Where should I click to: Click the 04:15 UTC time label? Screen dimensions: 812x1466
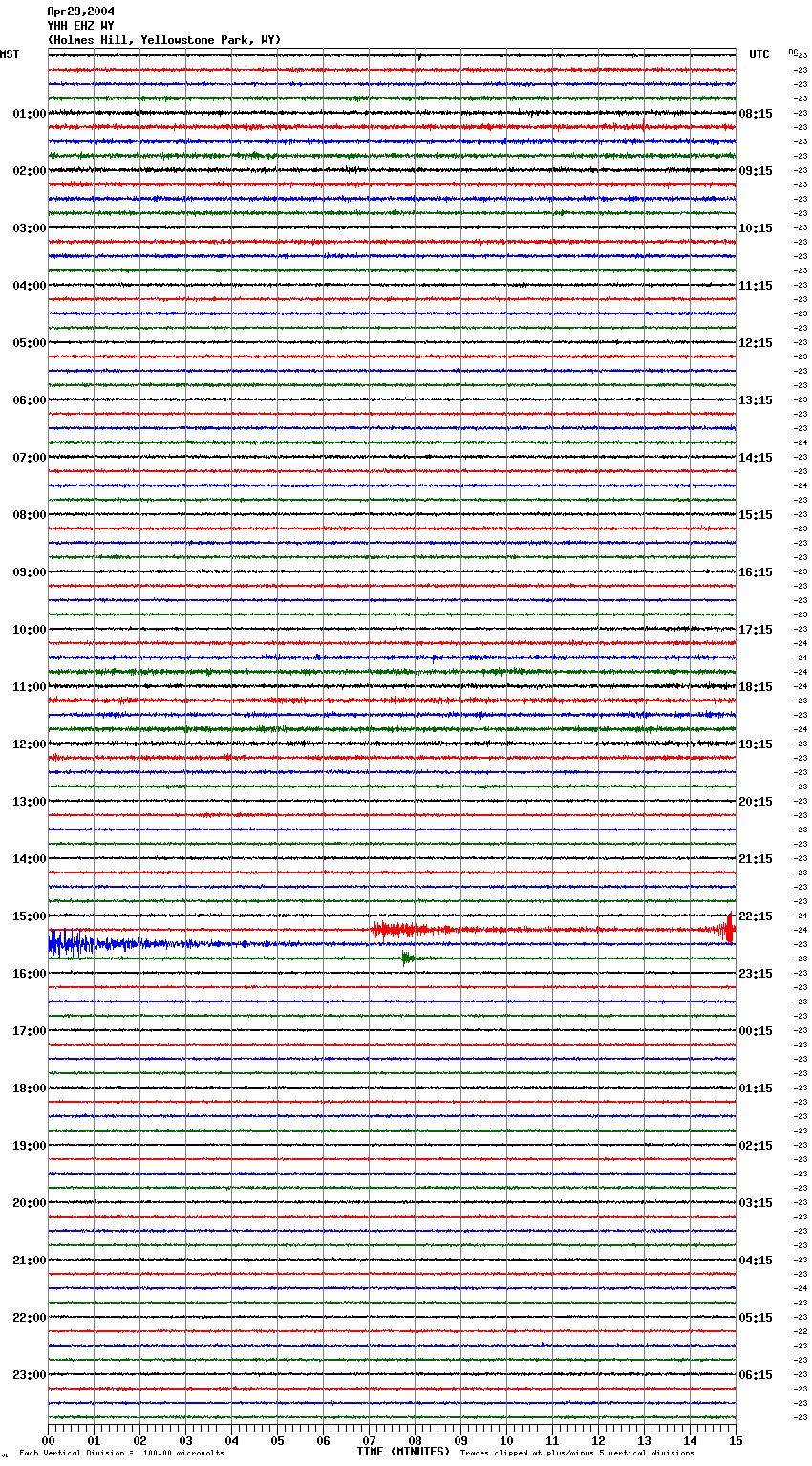tap(756, 1261)
